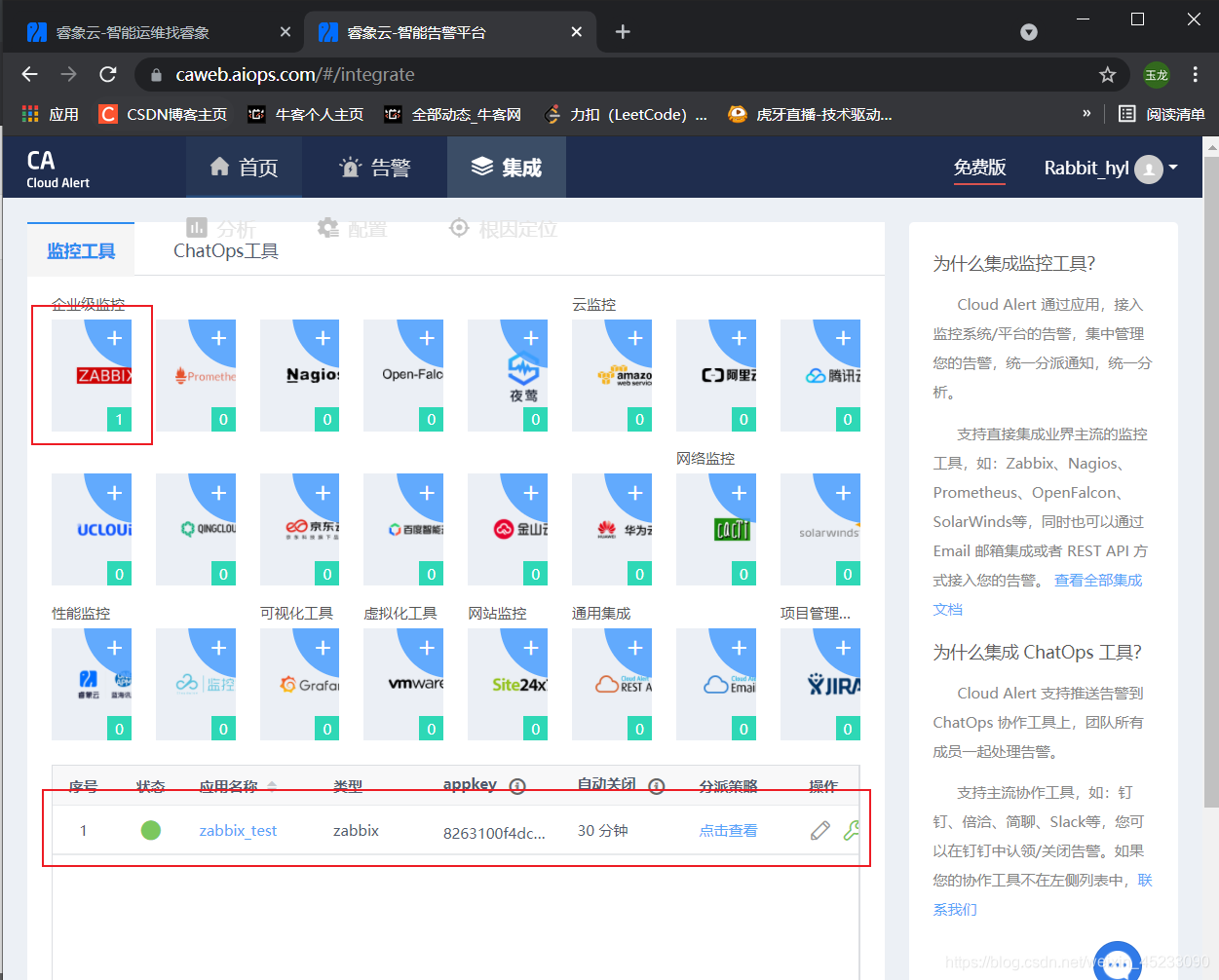Open the Chrome three-dot menu

1195,74
